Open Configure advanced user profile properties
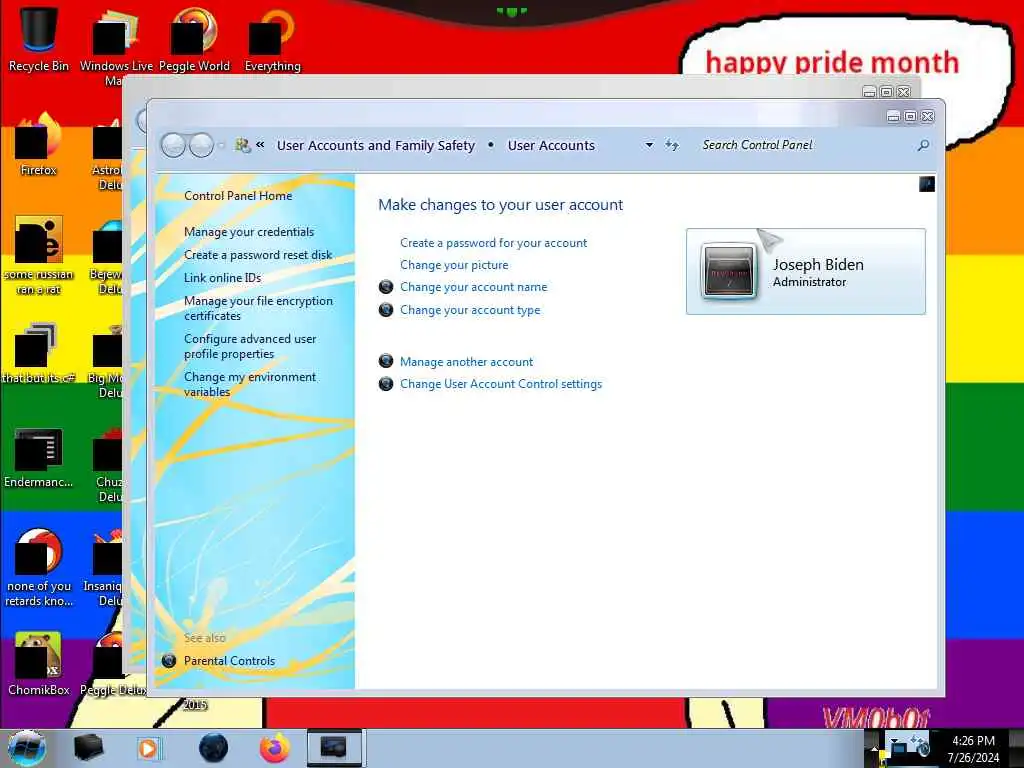Screen dimensions: 1024x768 [250, 346]
